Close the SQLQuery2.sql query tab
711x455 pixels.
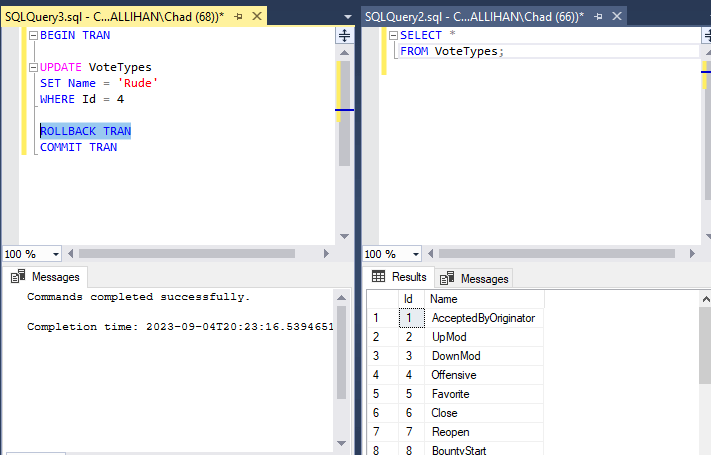[616, 17]
